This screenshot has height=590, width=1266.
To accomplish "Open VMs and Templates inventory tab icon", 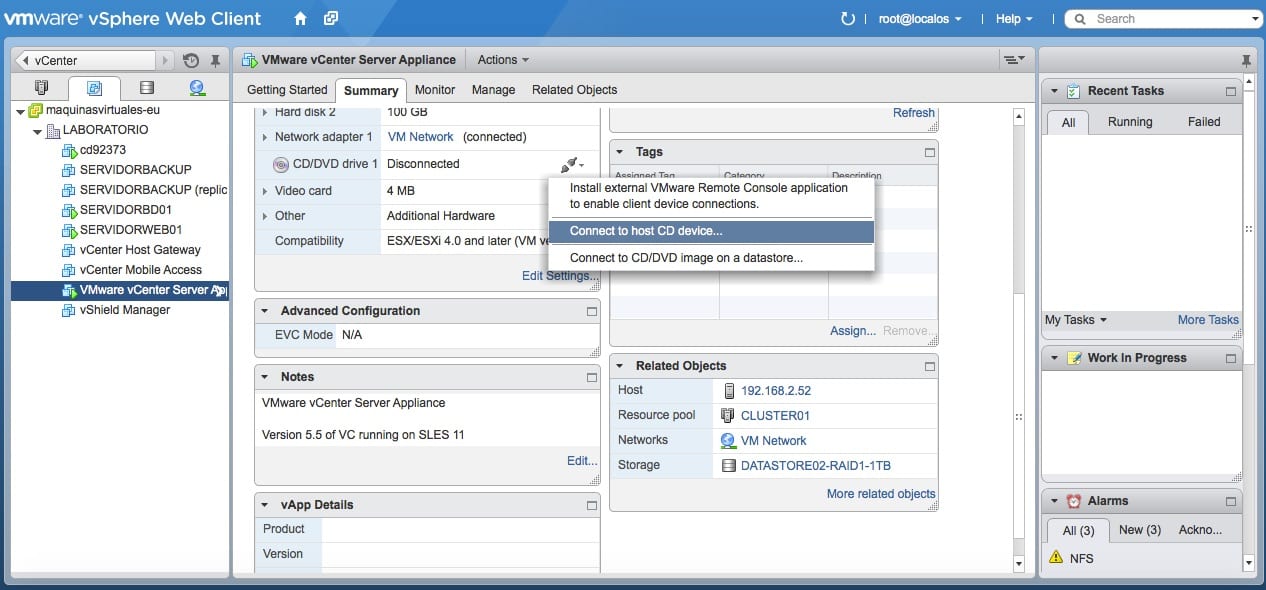I will click(94, 88).
